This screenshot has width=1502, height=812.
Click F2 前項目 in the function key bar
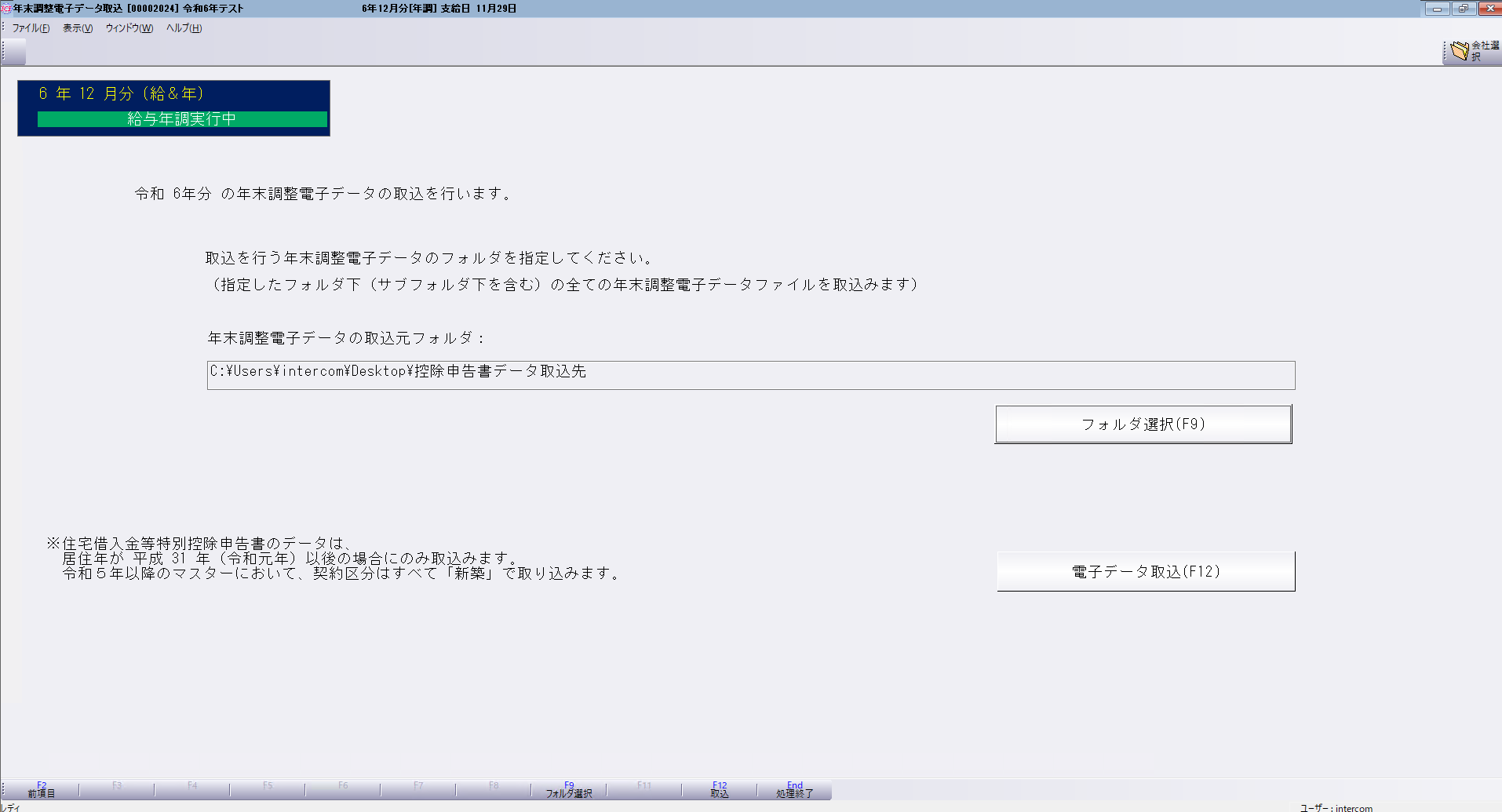click(42, 790)
